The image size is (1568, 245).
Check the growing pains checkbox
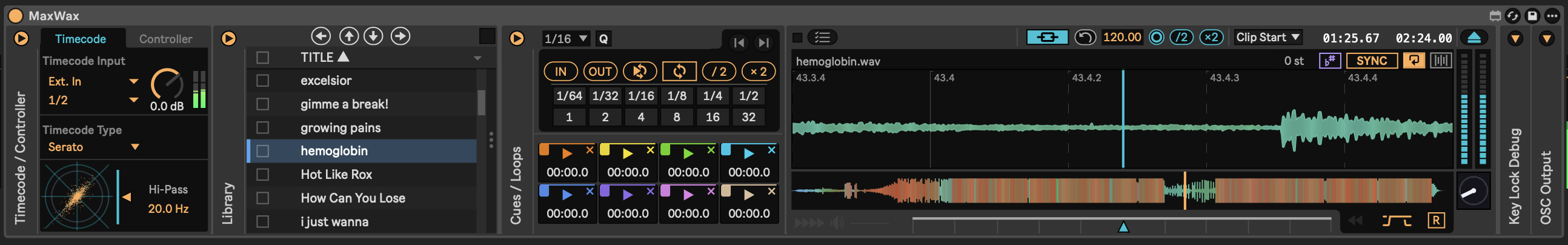pyautogui.click(x=262, y=127)
